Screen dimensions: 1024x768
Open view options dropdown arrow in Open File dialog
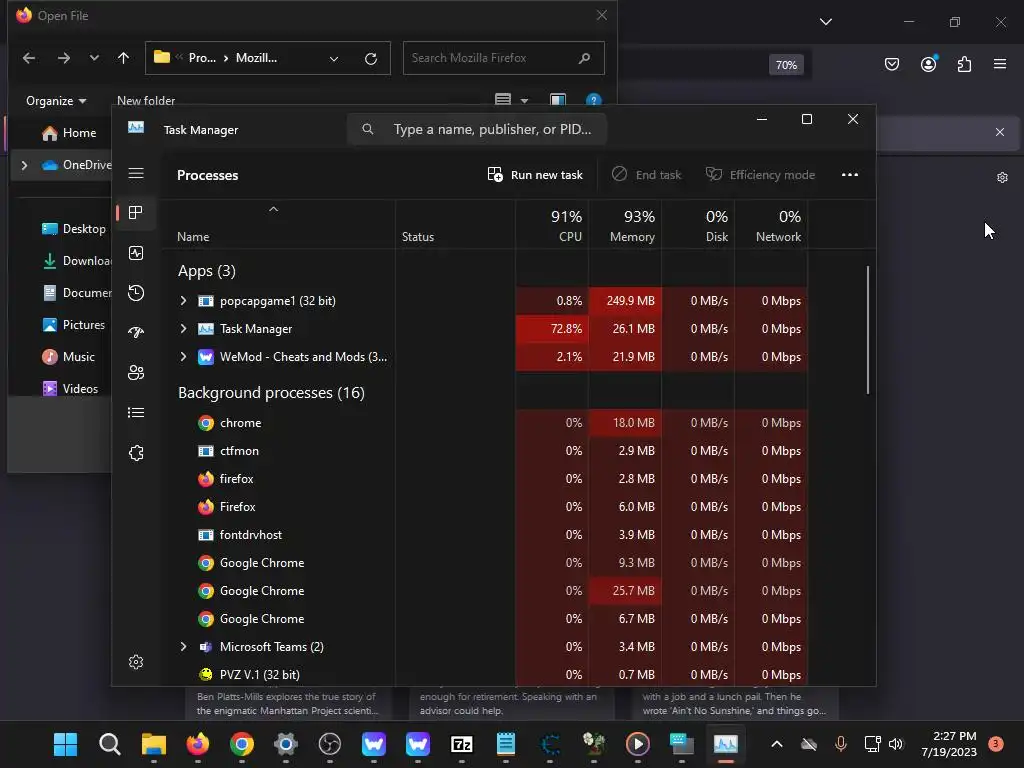pyautogui.click(x=524, y=100)
